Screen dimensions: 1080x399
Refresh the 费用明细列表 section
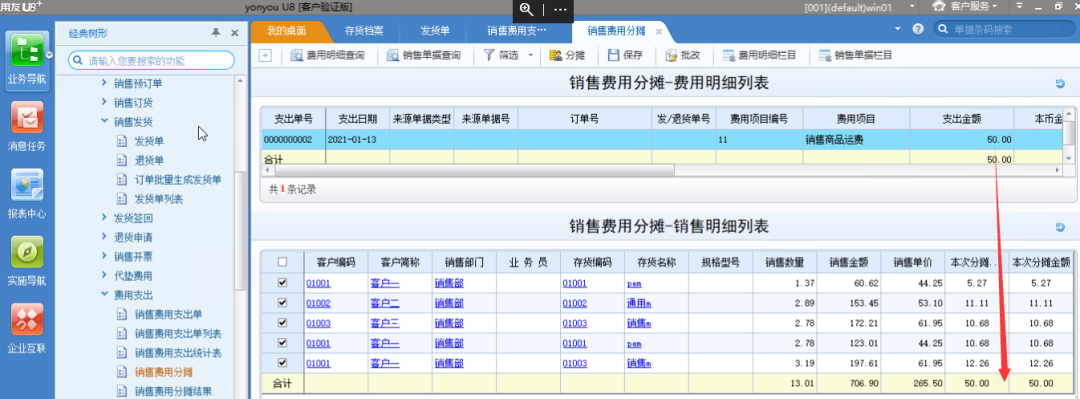click(x=1060, y=84)
